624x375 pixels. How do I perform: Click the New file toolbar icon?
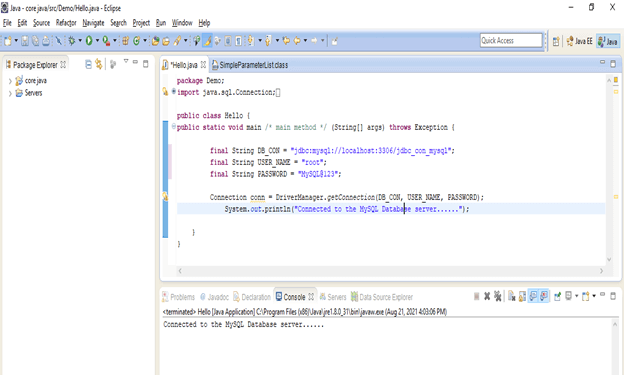(8, 41)
